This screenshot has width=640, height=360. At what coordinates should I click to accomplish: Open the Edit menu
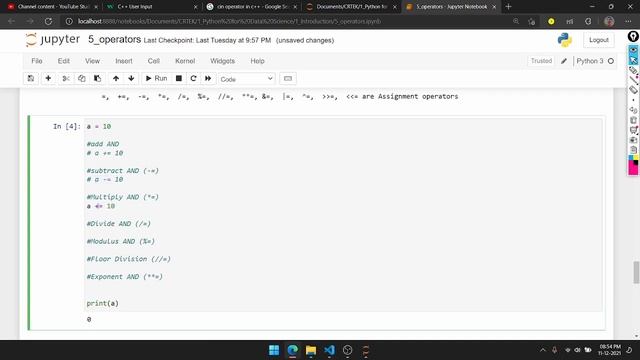coord(64,61)
